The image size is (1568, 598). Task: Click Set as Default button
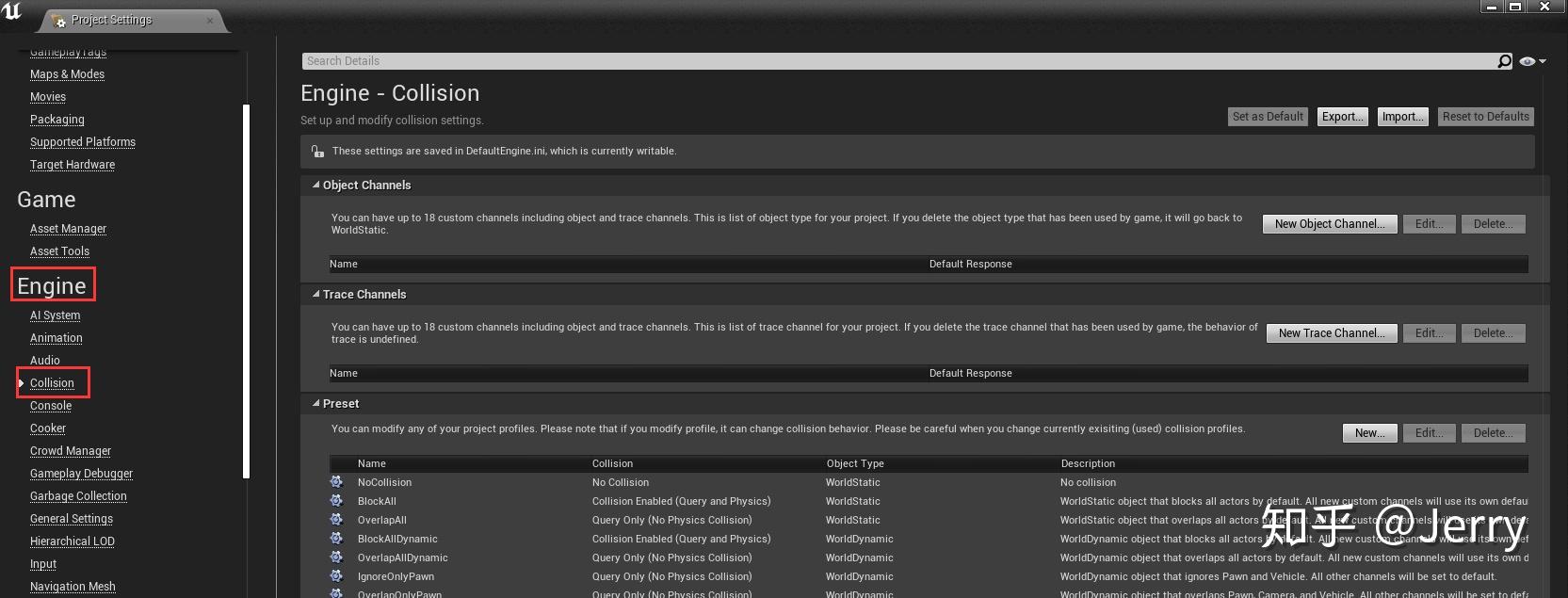tap(1268, 117)
